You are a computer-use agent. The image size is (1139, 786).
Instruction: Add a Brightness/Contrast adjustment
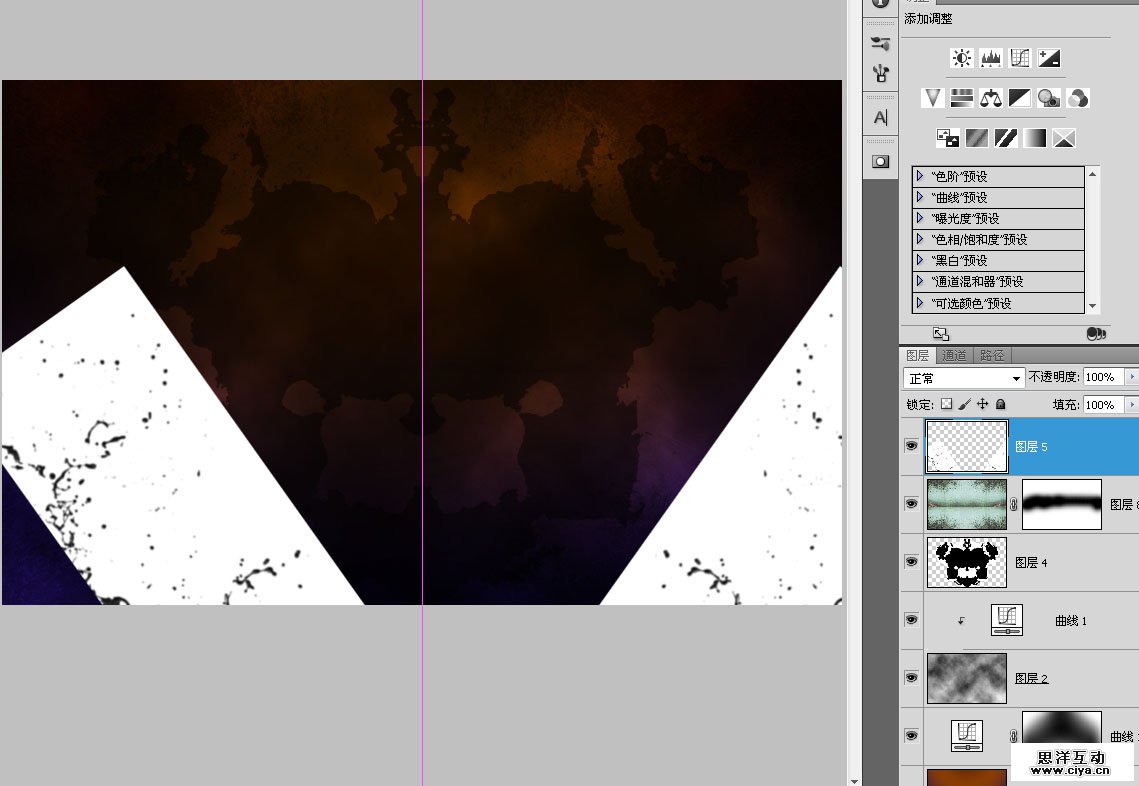point(962,58)
